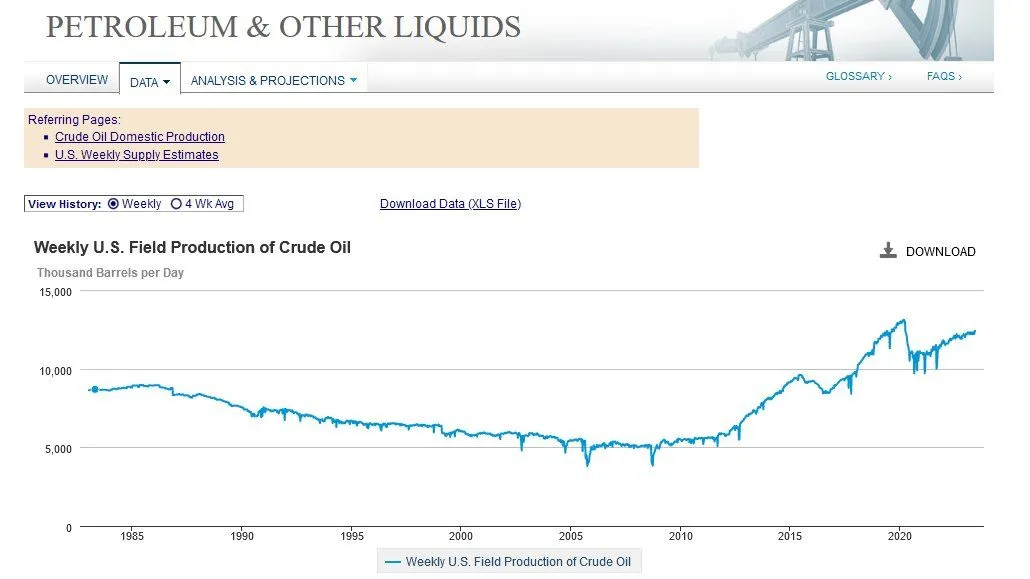1030x579 pixels.
Task: Open the Crude Oil Domestic Production link
Action: (139, 137)
